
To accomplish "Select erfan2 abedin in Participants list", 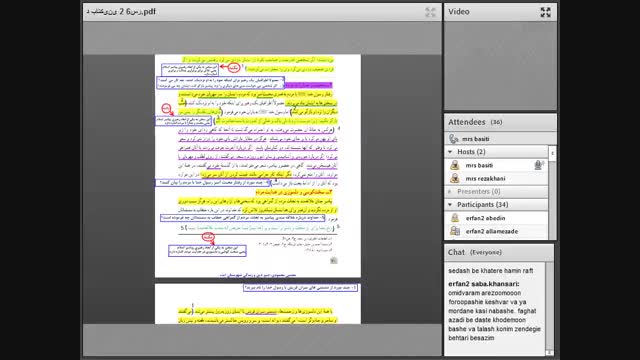I will coord(485,218).
